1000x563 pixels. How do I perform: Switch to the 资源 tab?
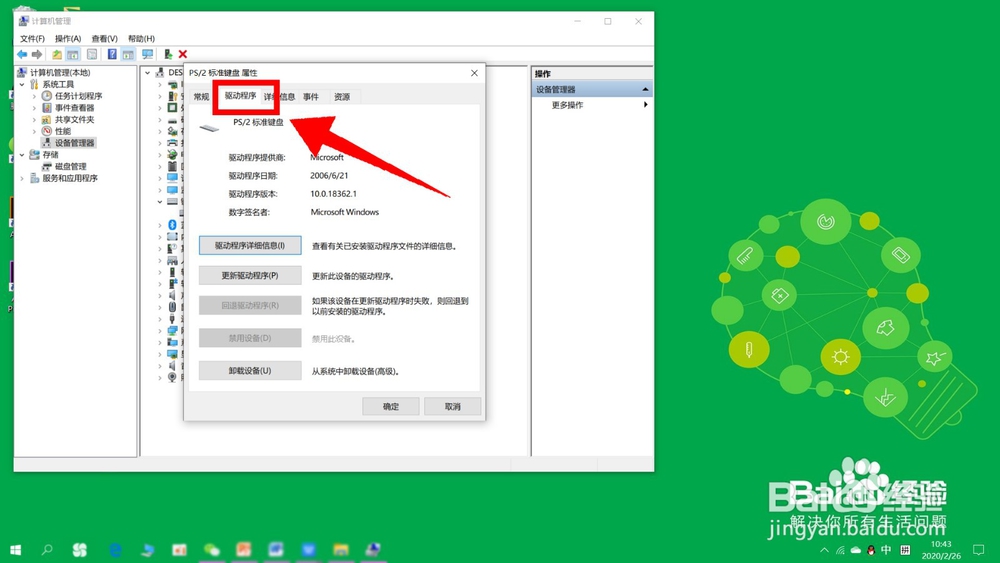coord(342,97)
